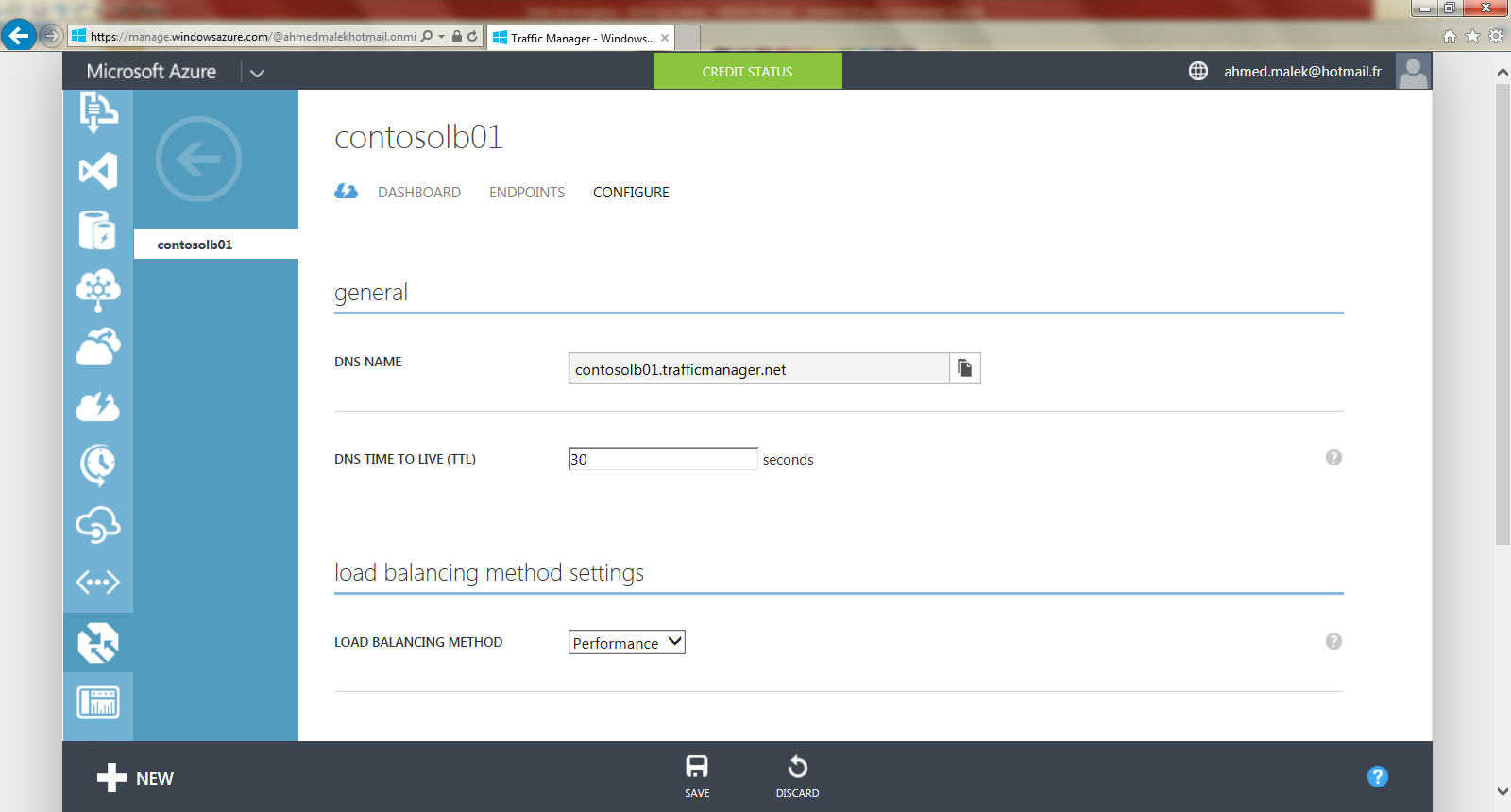1511x812 pixels.
Task: Open the cloud with arrow sidebar icon
Action: [98, 347]
